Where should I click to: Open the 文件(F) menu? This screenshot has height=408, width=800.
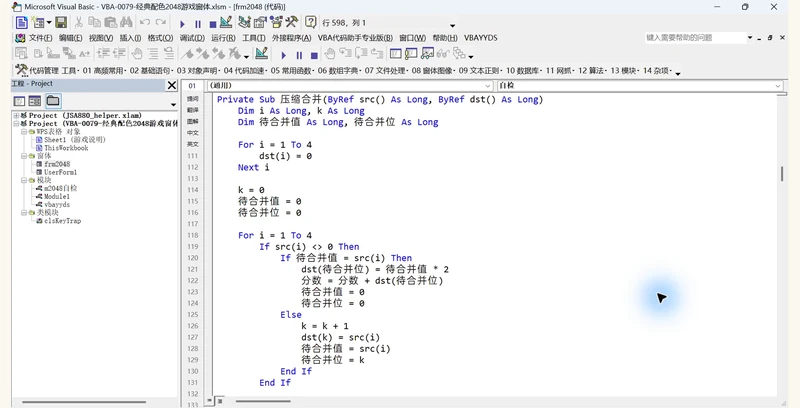(40, 38)
